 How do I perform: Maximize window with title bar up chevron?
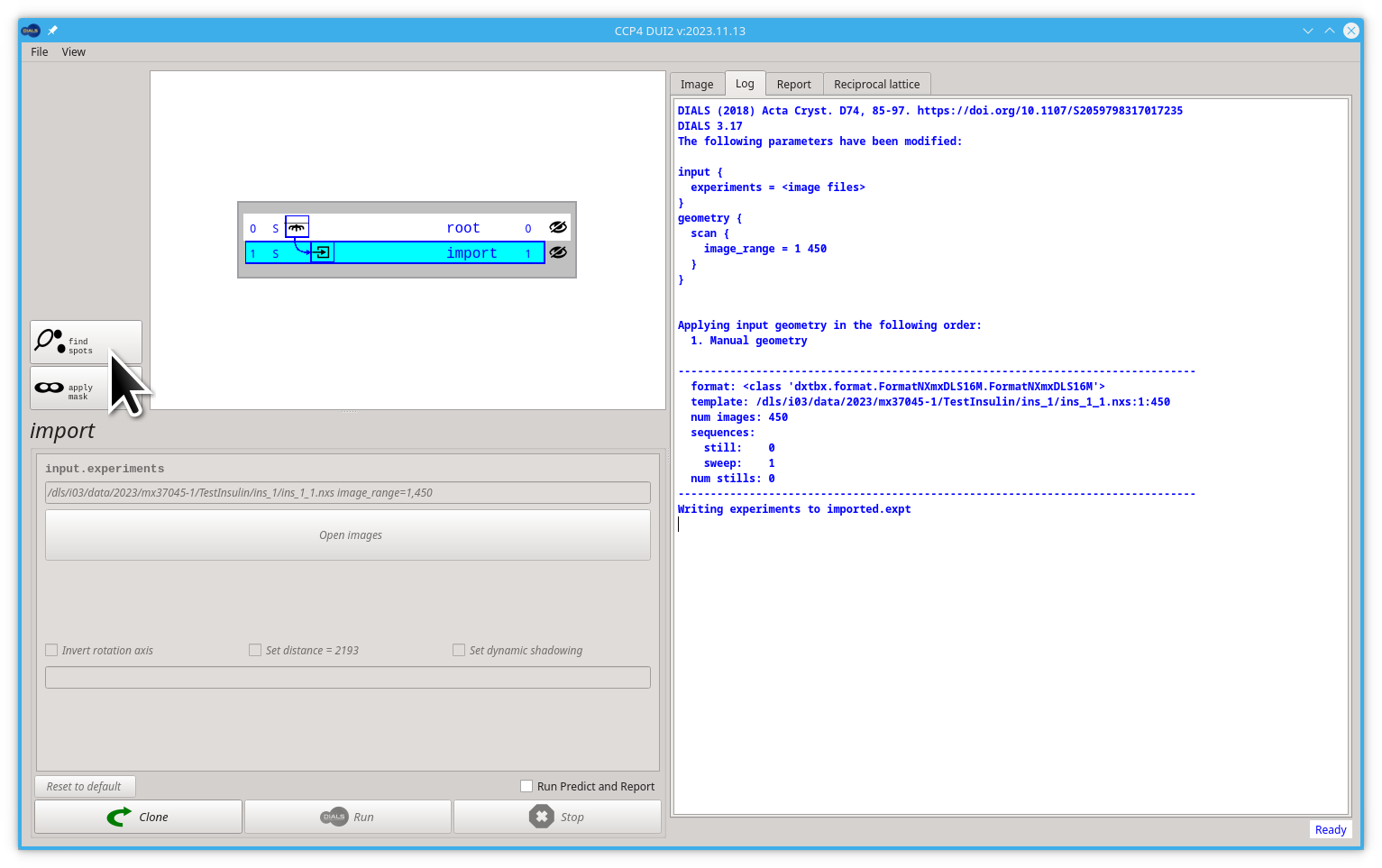pos(1330,31)
